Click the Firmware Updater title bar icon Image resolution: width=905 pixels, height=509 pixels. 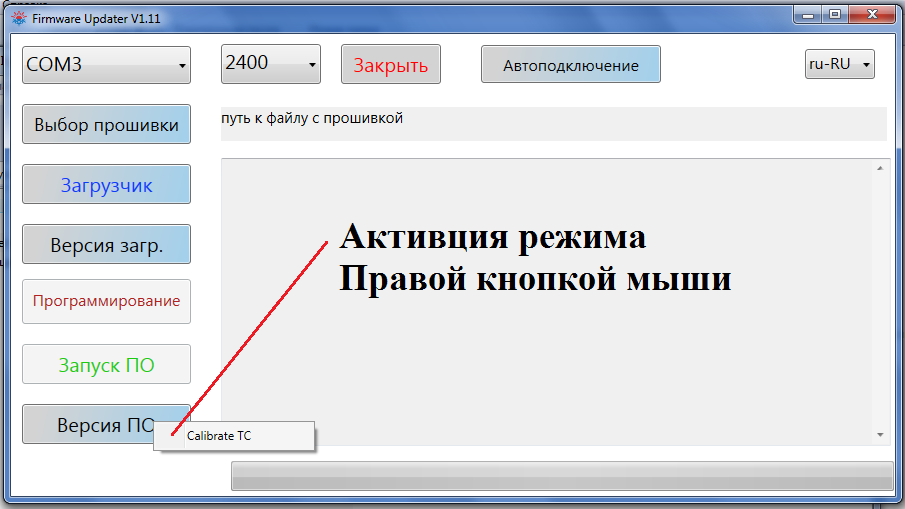[19, 18]
